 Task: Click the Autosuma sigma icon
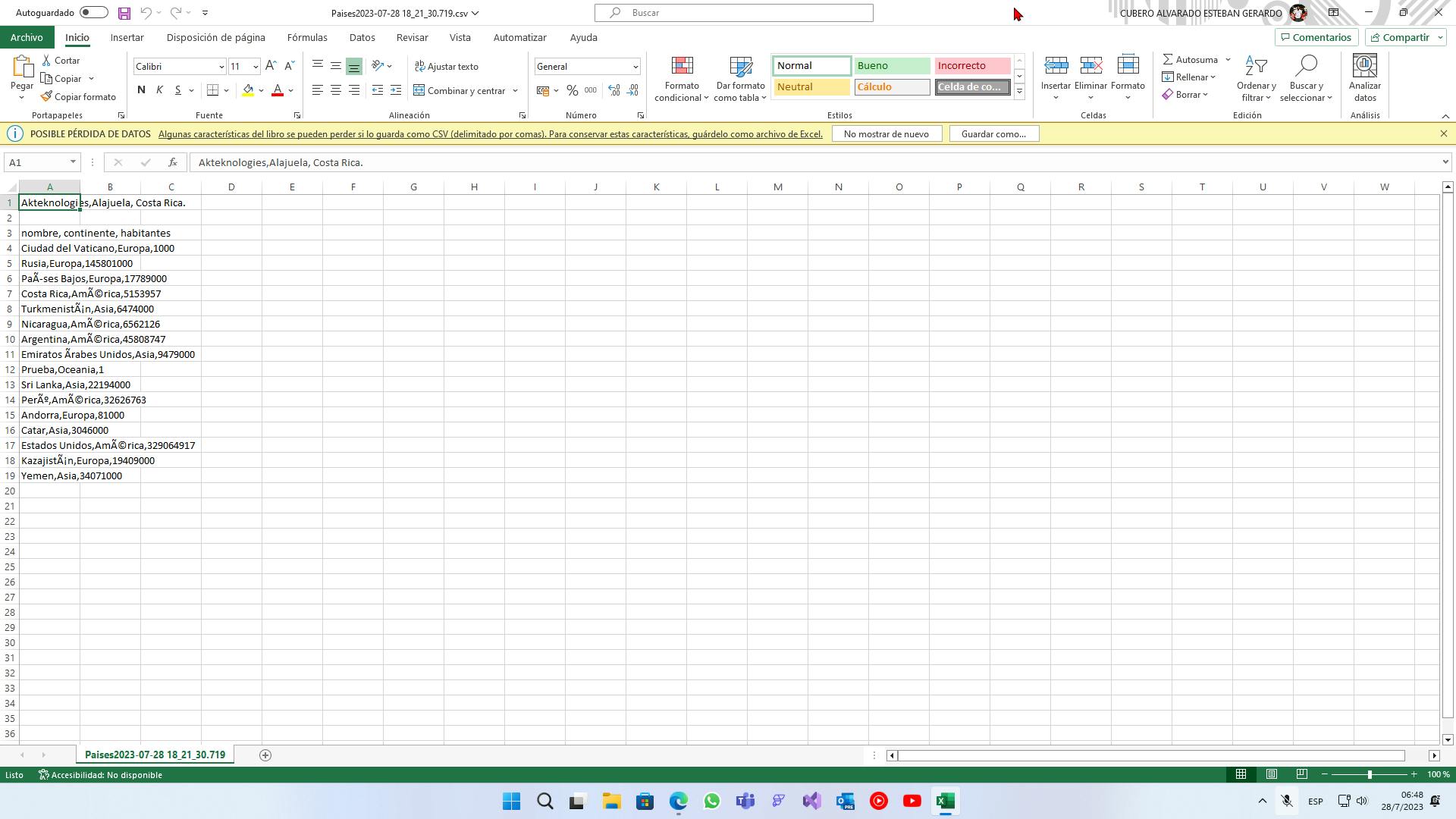coord(1169,60)
